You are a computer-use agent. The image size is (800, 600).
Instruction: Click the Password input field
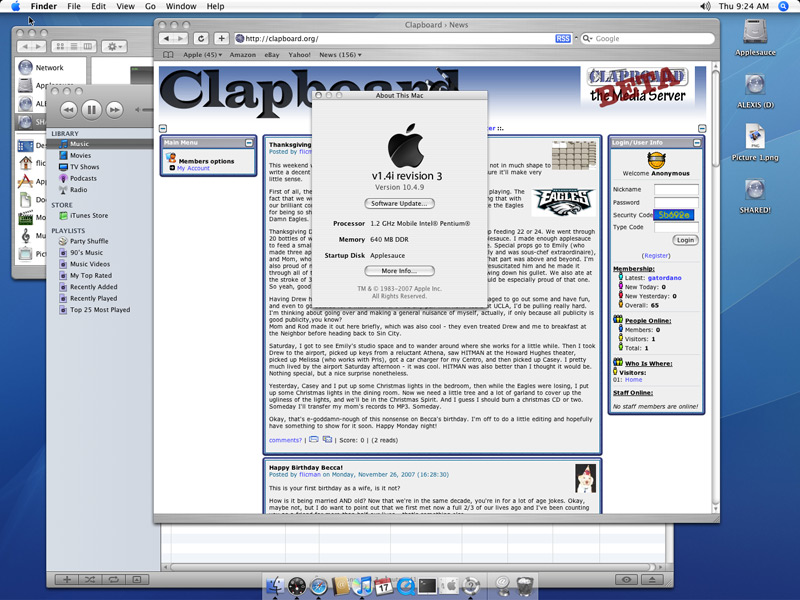tap(676, 203)
